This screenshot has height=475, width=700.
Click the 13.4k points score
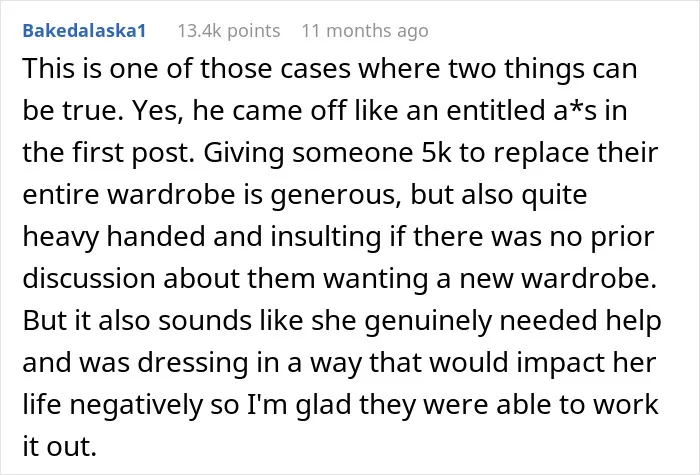click(229, 31)
